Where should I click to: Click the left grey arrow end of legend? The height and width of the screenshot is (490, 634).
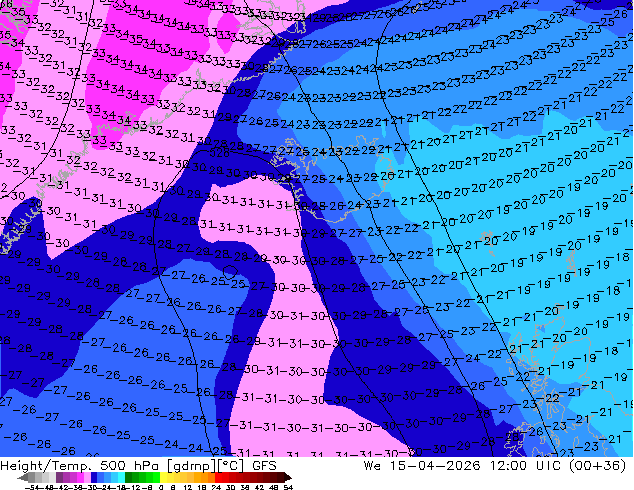22,478
